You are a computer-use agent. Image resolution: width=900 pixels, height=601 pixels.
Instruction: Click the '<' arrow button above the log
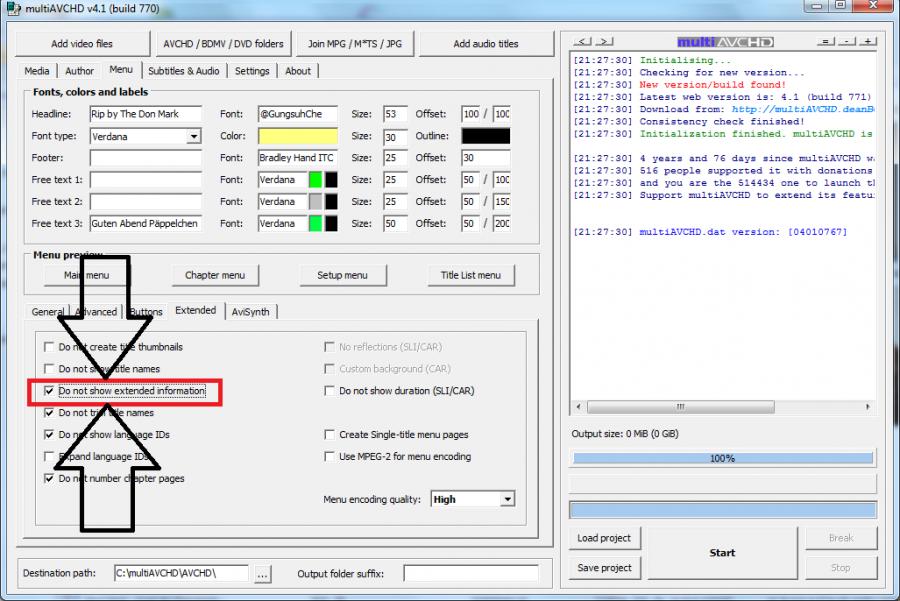click(582, 41)
